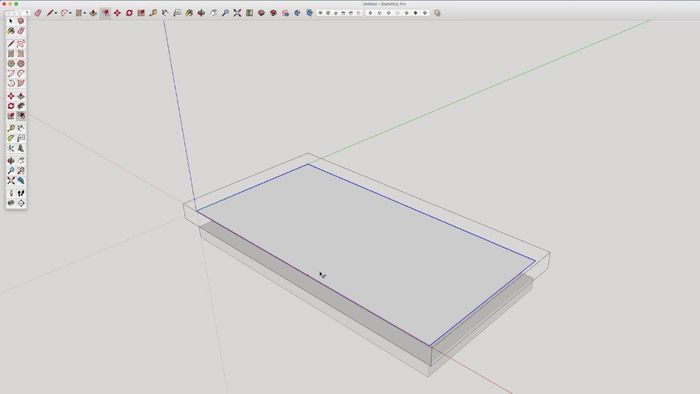
Task: Switch to Top standard view
Action: point(328,13)
